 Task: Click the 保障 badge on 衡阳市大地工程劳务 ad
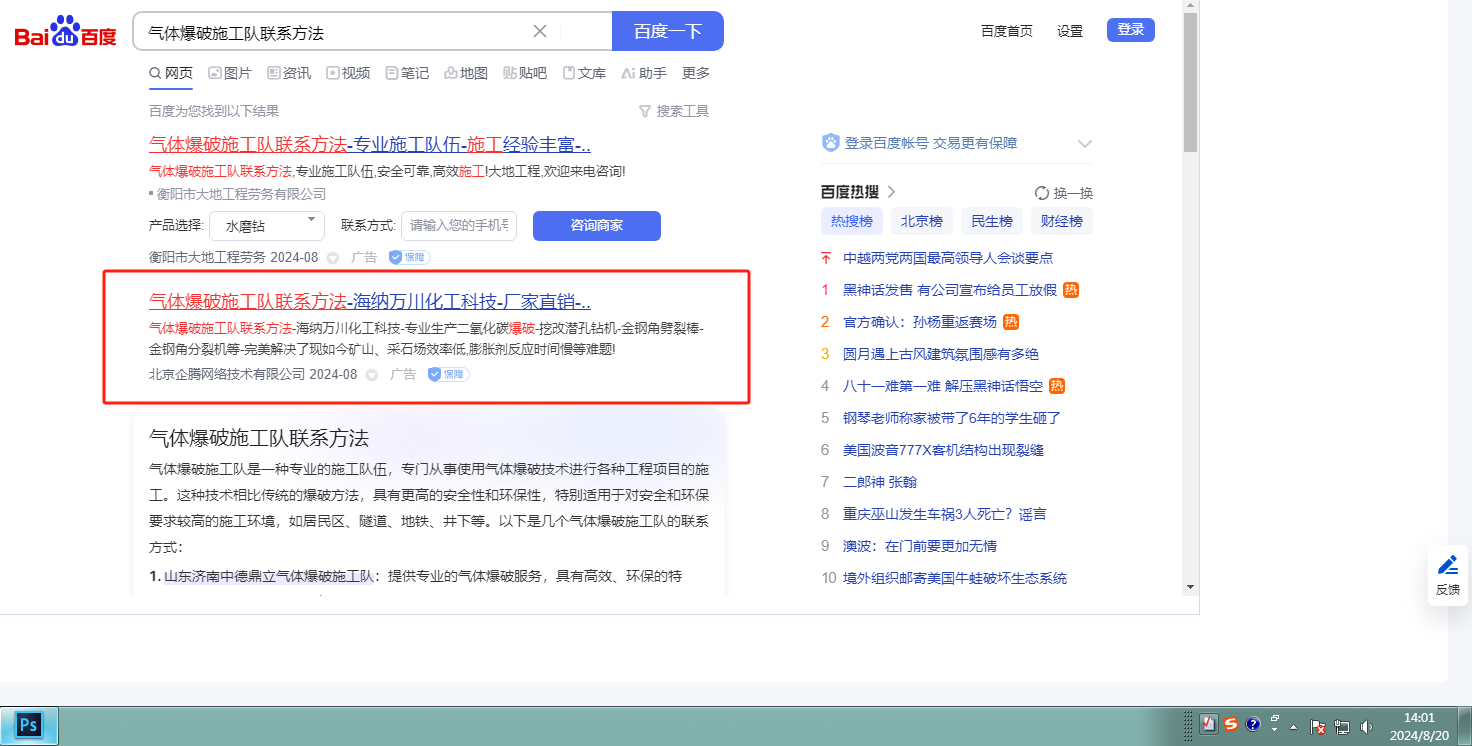tap(410, 257)
